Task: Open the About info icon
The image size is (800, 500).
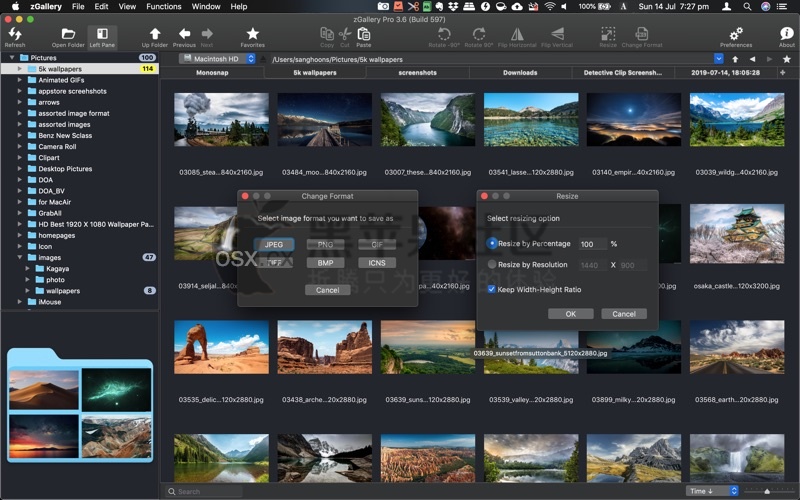Action: point(786,34)
